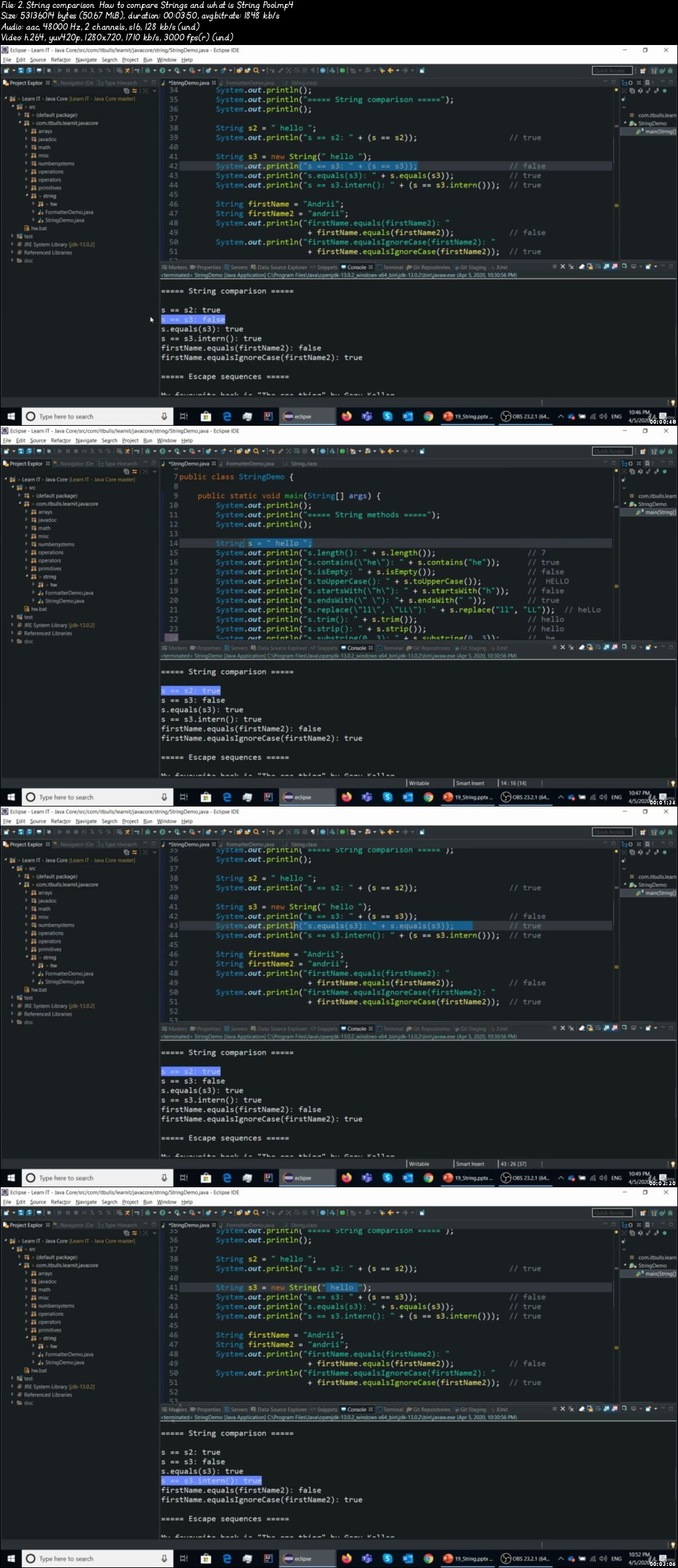Viewport: 678px width, 1568px height.
Task: Open Navigate menu in 10:47 PM frame
Action: point(85,440)
